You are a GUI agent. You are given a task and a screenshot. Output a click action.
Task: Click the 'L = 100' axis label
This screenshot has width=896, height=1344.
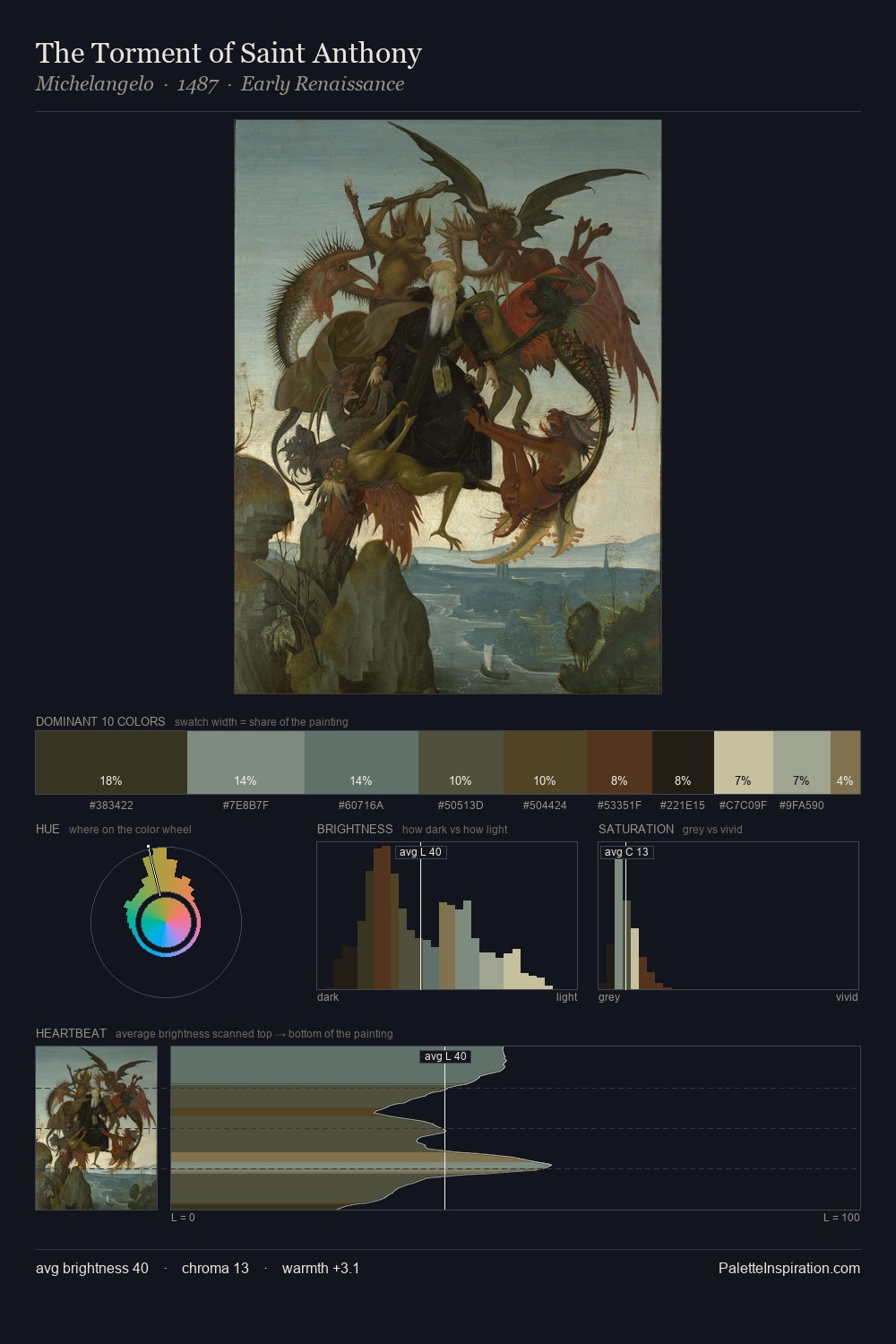(841, 1218)
